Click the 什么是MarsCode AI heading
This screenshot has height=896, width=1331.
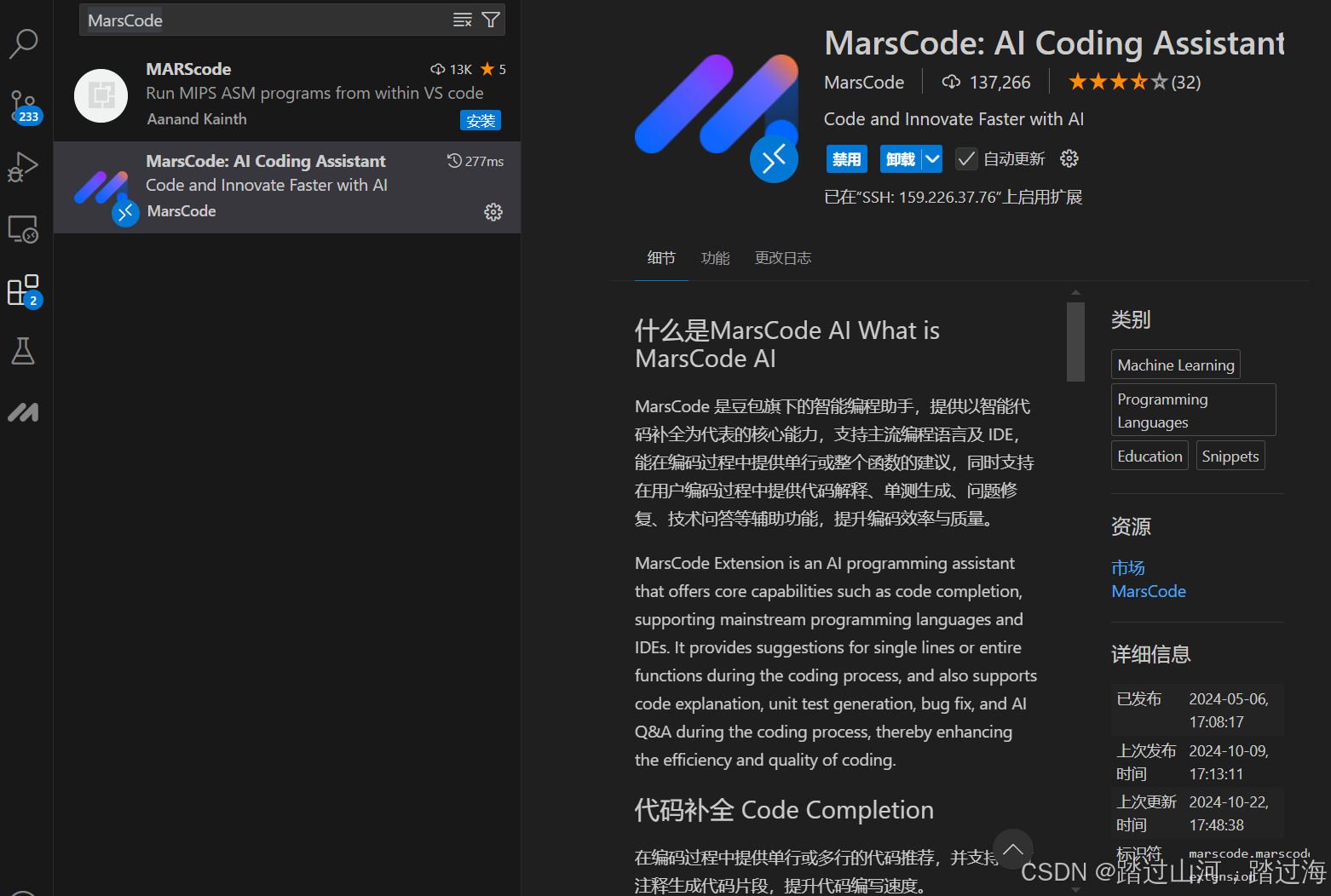pyautogui.click(x=786, y=344)
